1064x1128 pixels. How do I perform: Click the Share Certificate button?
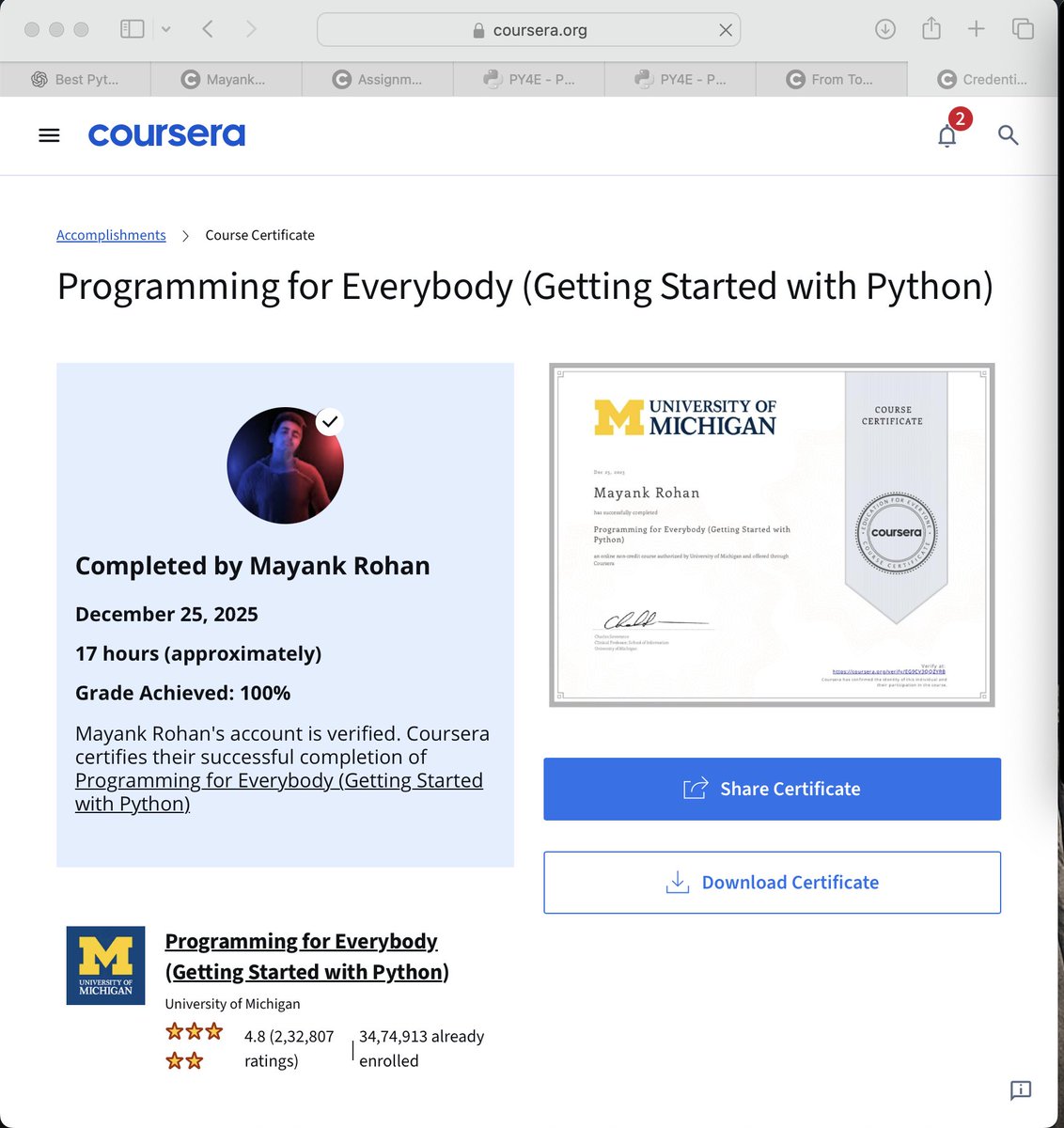pos(772,789)
